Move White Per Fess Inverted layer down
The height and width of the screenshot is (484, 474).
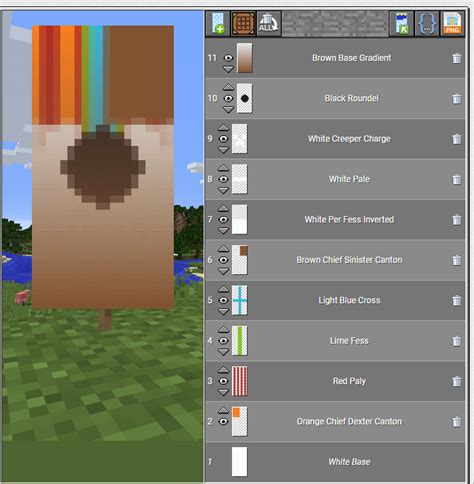pos(223,230)
